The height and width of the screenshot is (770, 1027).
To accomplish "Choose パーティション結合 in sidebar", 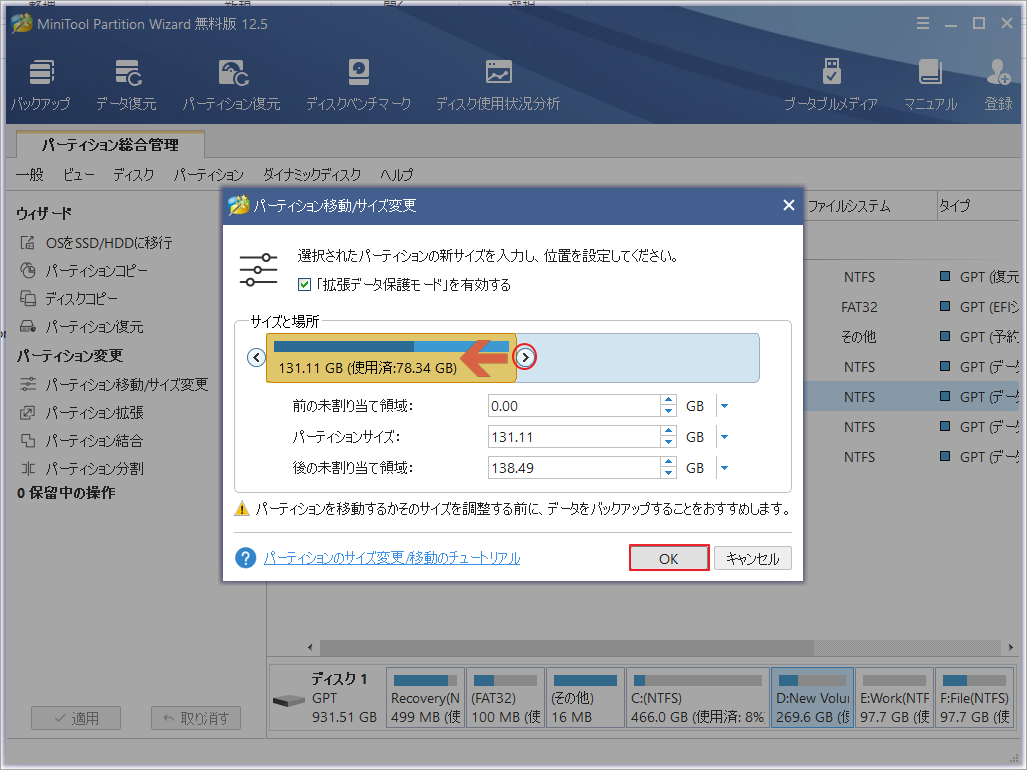I will tap(81, 441).
